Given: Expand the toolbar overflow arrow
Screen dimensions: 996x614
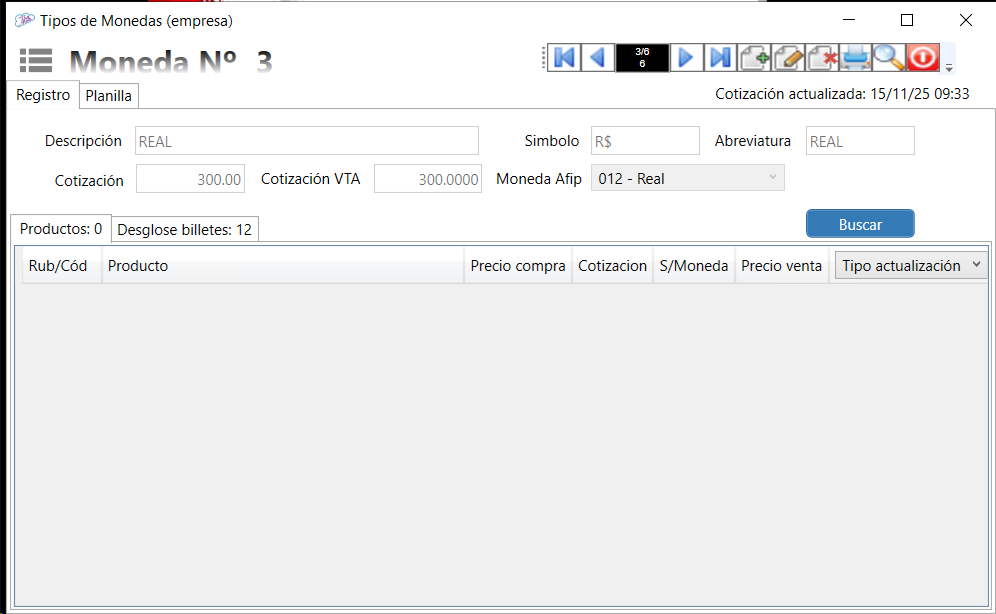Looking at the screenshot, I should pos(949,68).
